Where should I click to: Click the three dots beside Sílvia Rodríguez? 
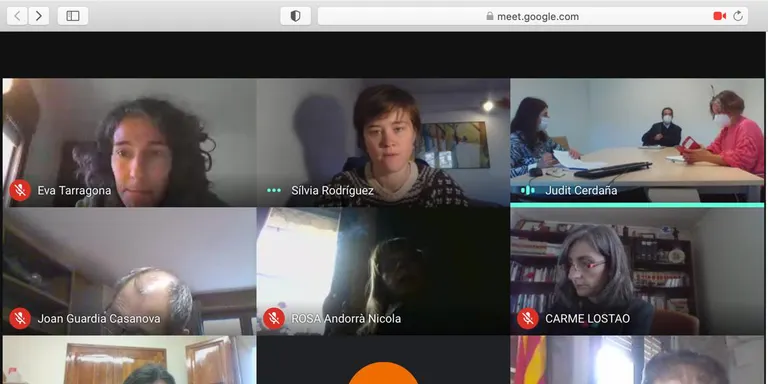[274, 191]
